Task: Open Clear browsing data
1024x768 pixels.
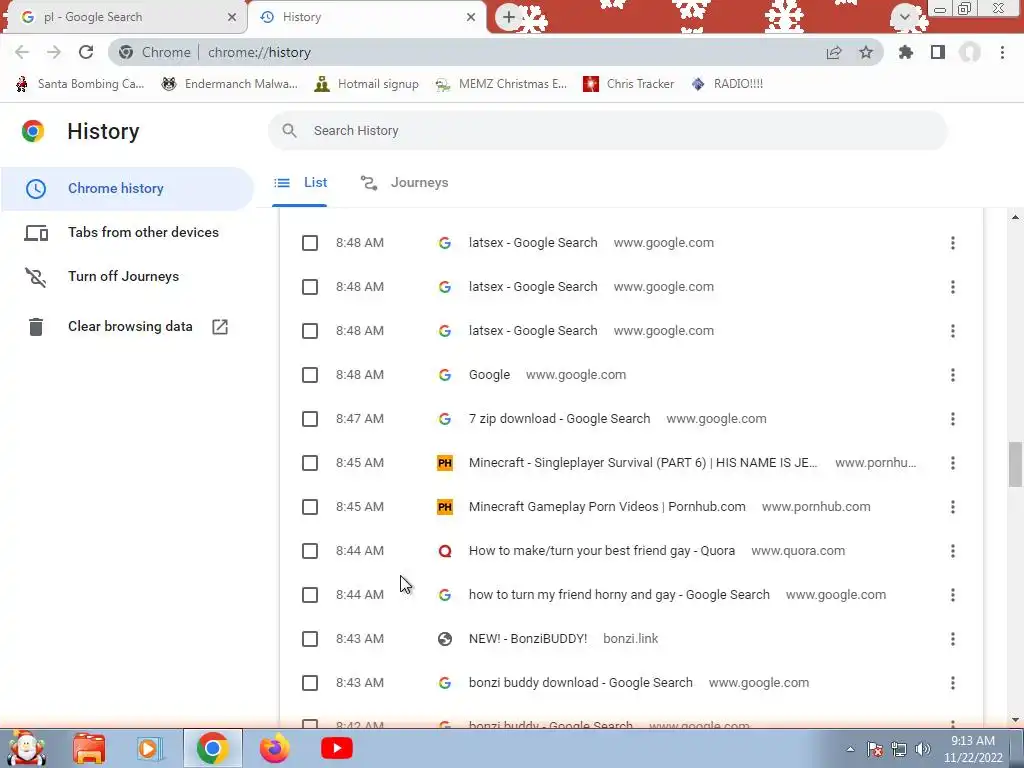Action: click(x=127, y=327)
